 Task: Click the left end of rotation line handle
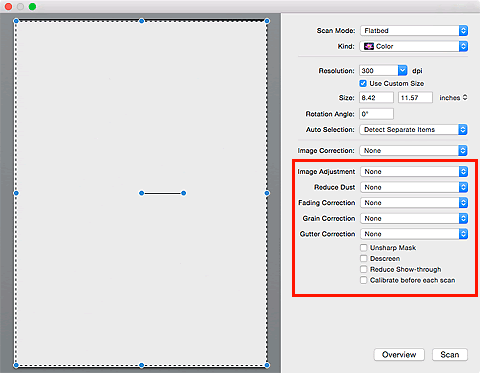pos(142,193)
